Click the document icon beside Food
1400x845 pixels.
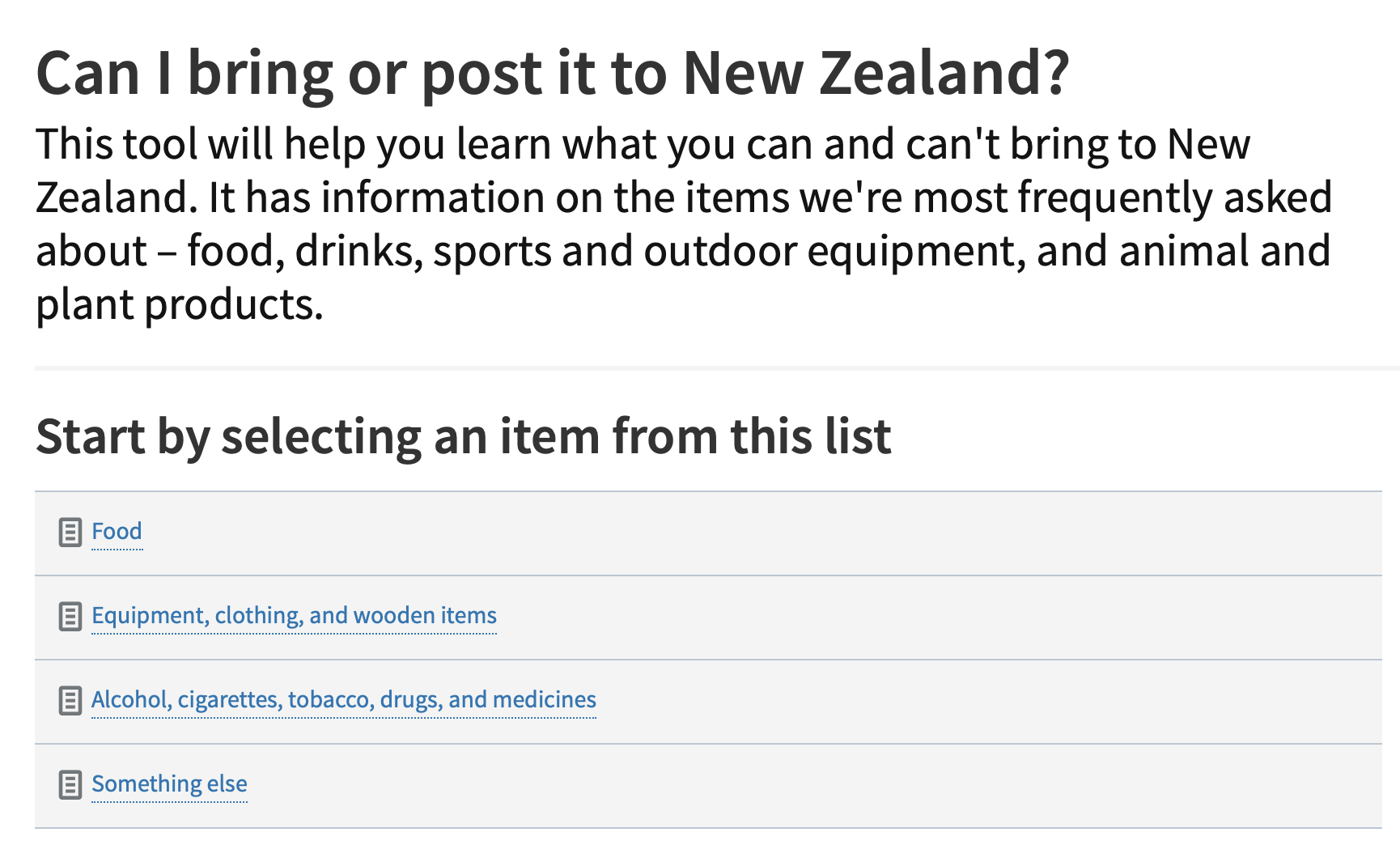click(70, 533)
